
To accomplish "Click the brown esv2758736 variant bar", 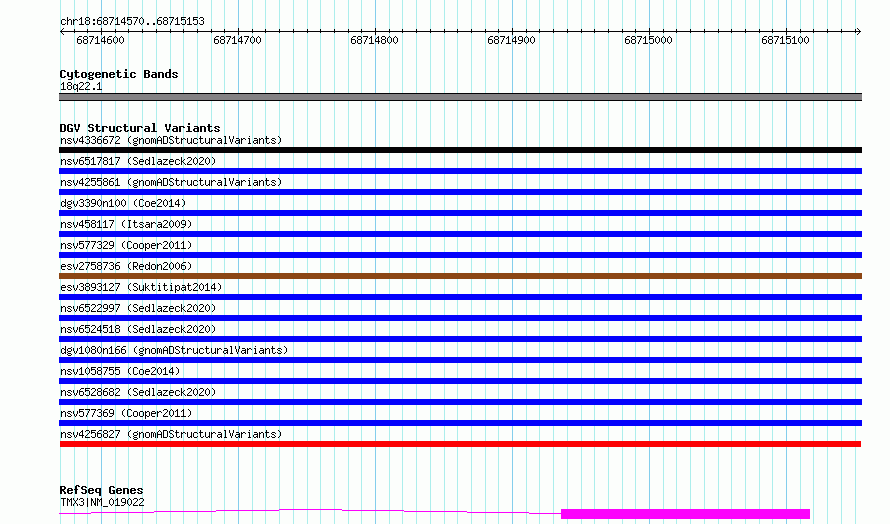I will pyautogui.click(x=460, y=276).
